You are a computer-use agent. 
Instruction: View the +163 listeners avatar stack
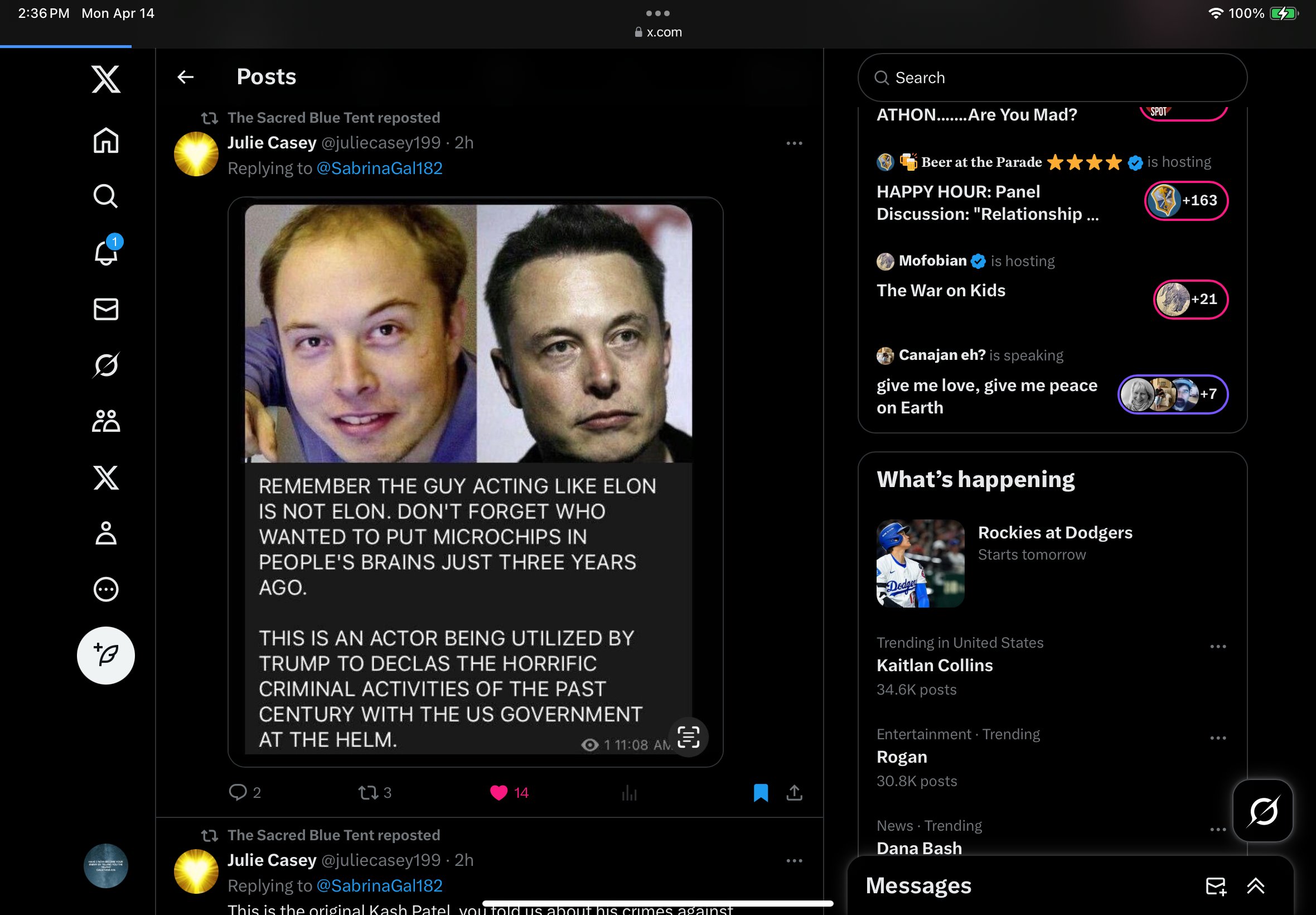coord(1187,201)
